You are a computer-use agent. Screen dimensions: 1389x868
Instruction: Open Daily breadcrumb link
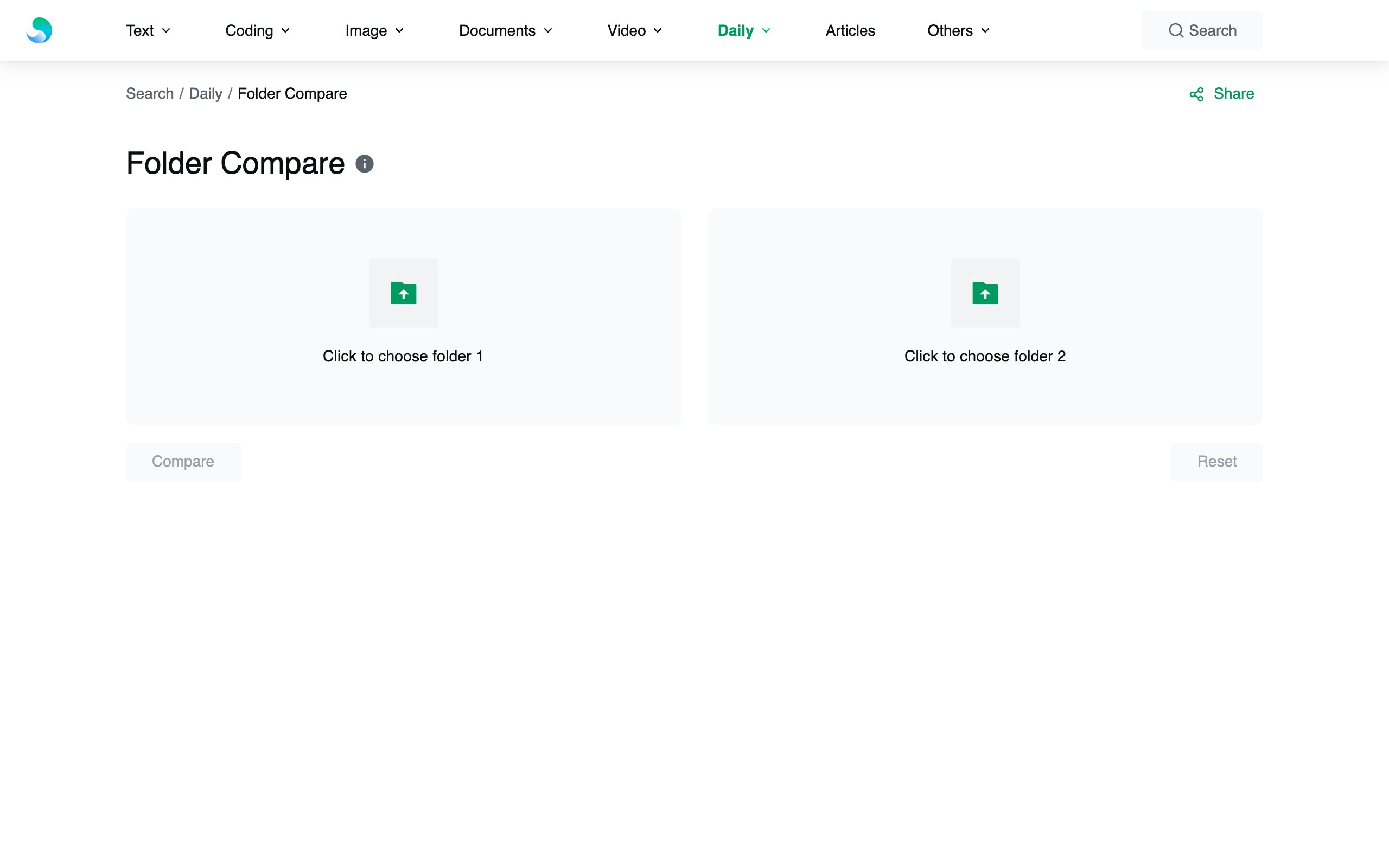tap(206, 93)
